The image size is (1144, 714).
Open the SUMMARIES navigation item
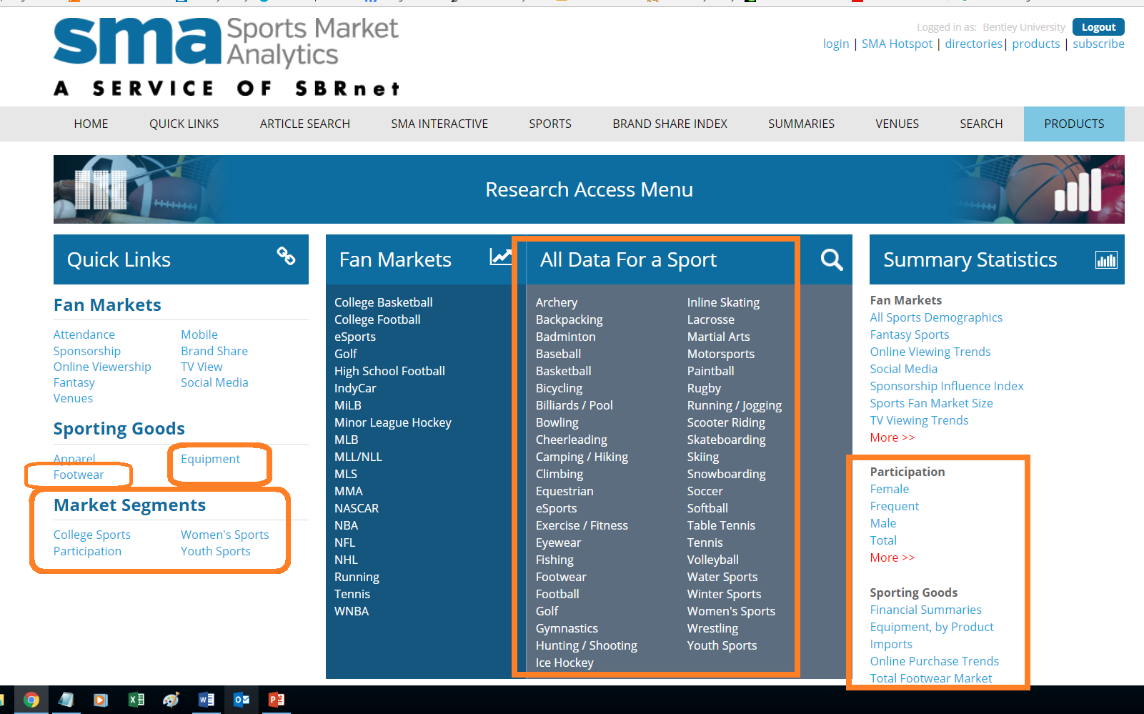pyautogui.click(x=801, y=124)
